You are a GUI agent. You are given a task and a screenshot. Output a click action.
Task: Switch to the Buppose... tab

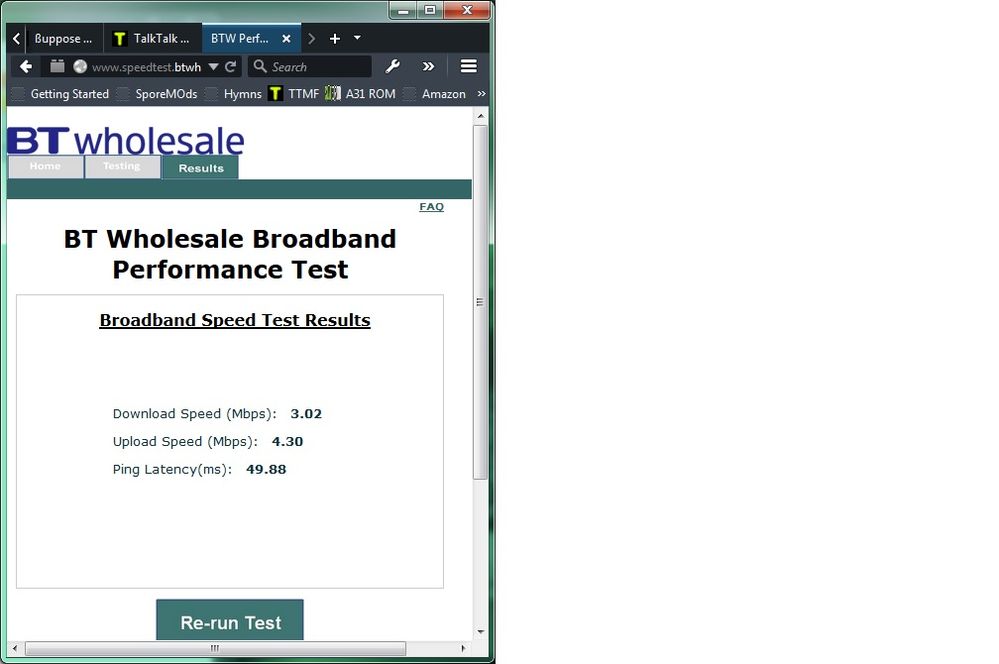click(x=63, y=39)
